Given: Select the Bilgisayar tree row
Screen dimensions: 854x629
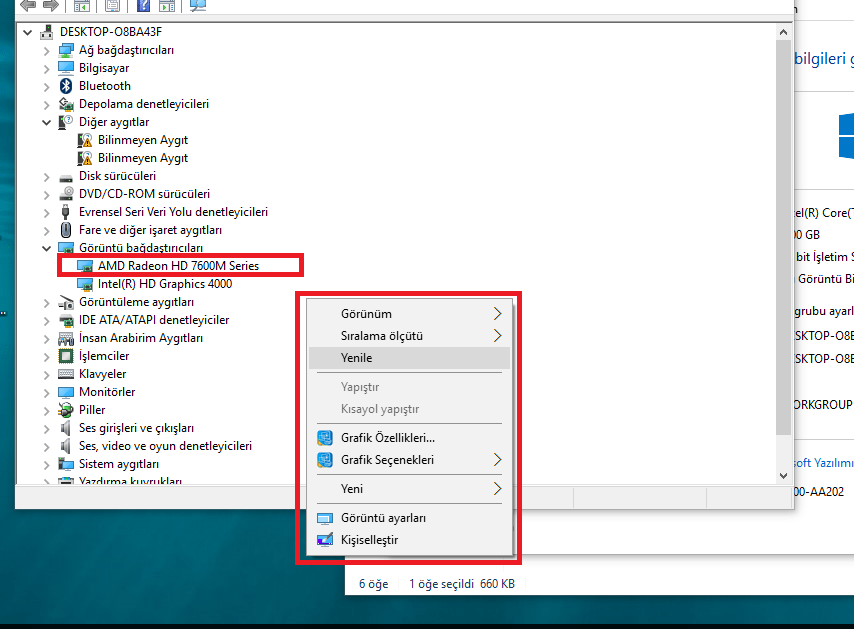Looking at the screenshot, I should tap(104, 68).
